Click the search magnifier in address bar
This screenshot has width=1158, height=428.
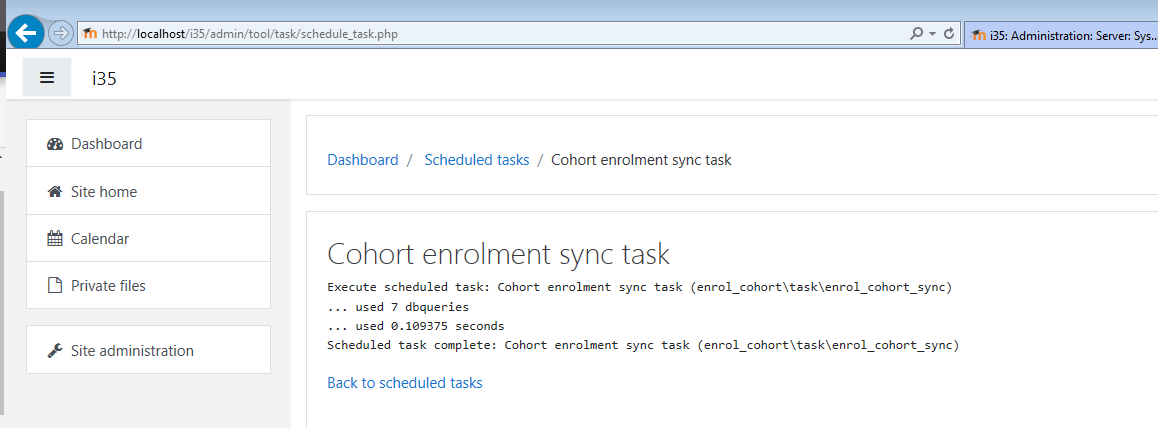[917, 33]
